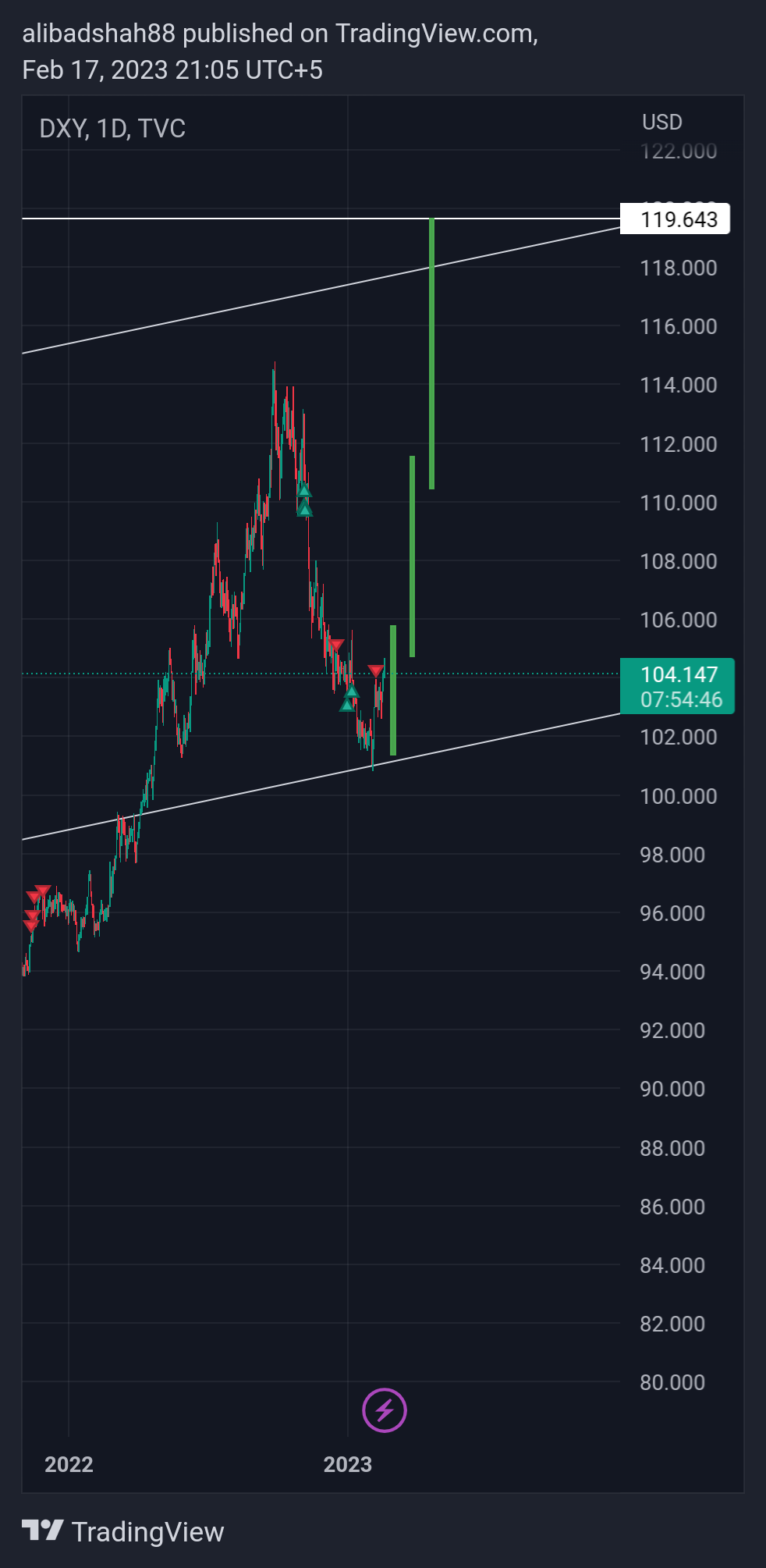Viewport: 766px width, 1568px height.
Task: Click the USD currency label
Action: pyautogui.click(x=662, y=122)
